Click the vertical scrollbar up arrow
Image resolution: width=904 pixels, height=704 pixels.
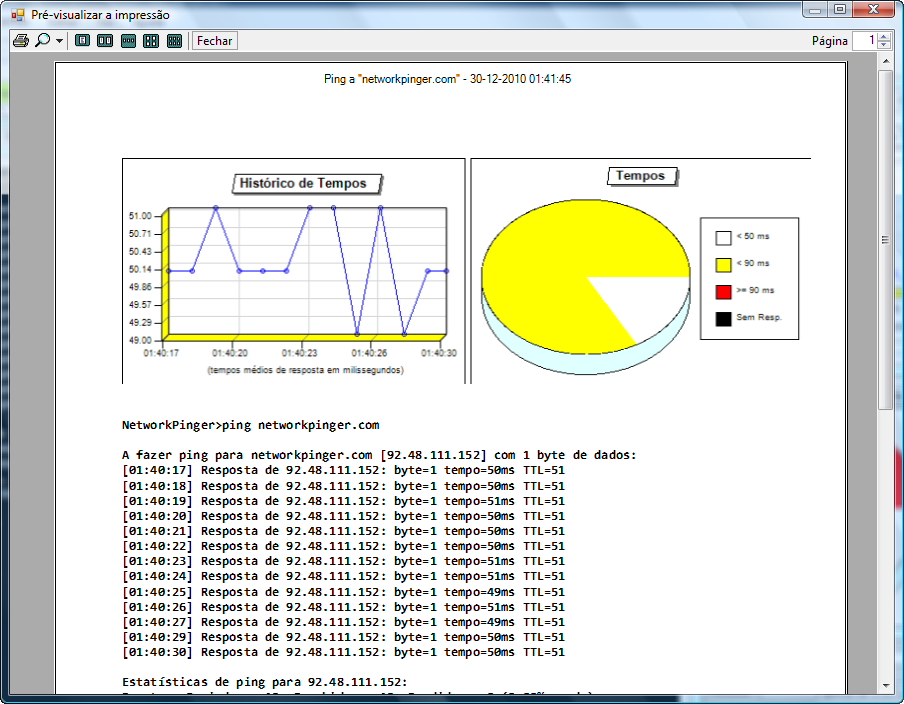886,61
